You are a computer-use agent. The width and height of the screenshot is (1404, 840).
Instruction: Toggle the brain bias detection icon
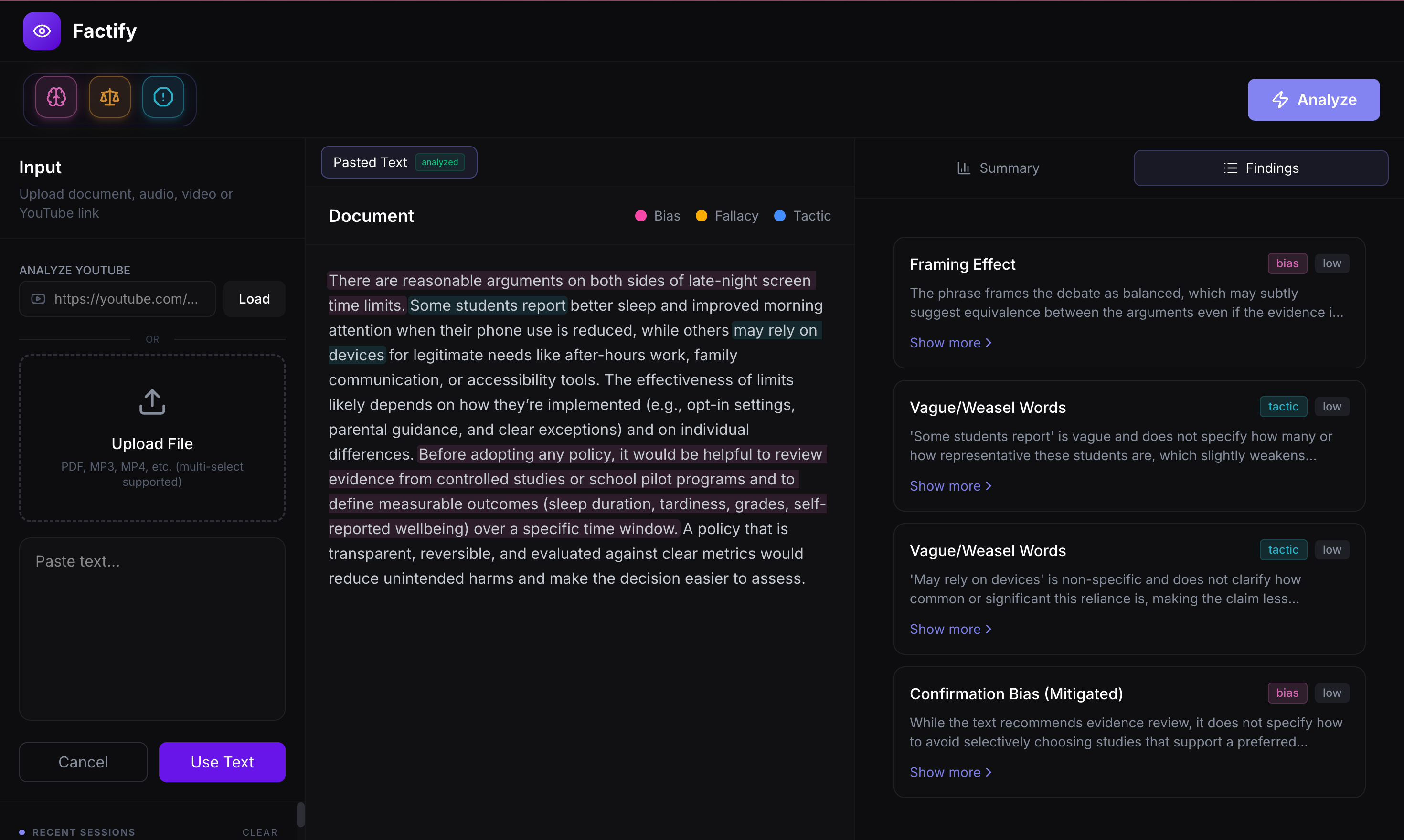point(56,97)
